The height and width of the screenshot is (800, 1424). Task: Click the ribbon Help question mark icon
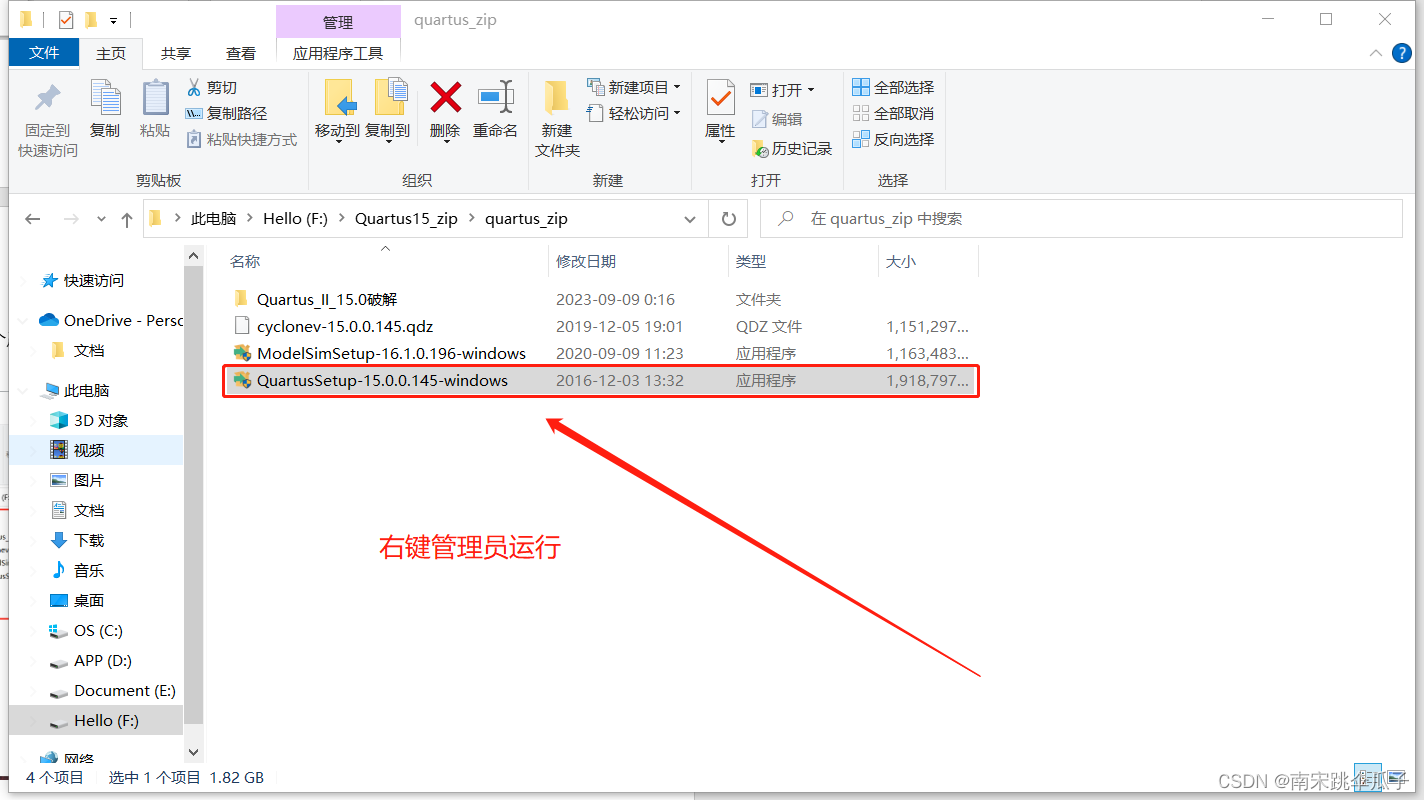coord(1403,53)
